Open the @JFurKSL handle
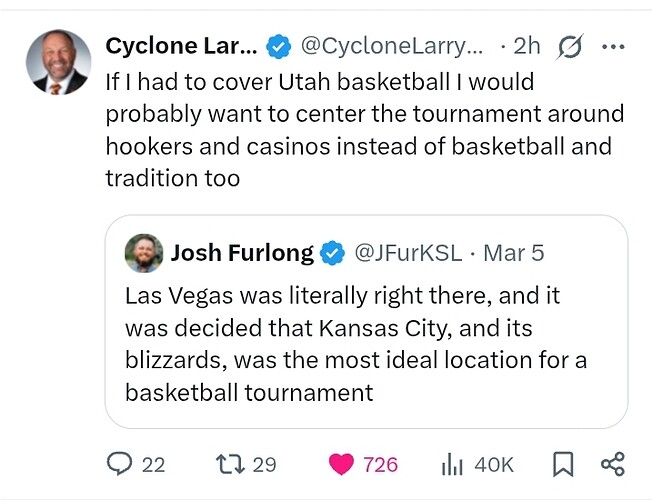Image resolution: width=652 pixels, height=500 pixels. tap(408, 253)
